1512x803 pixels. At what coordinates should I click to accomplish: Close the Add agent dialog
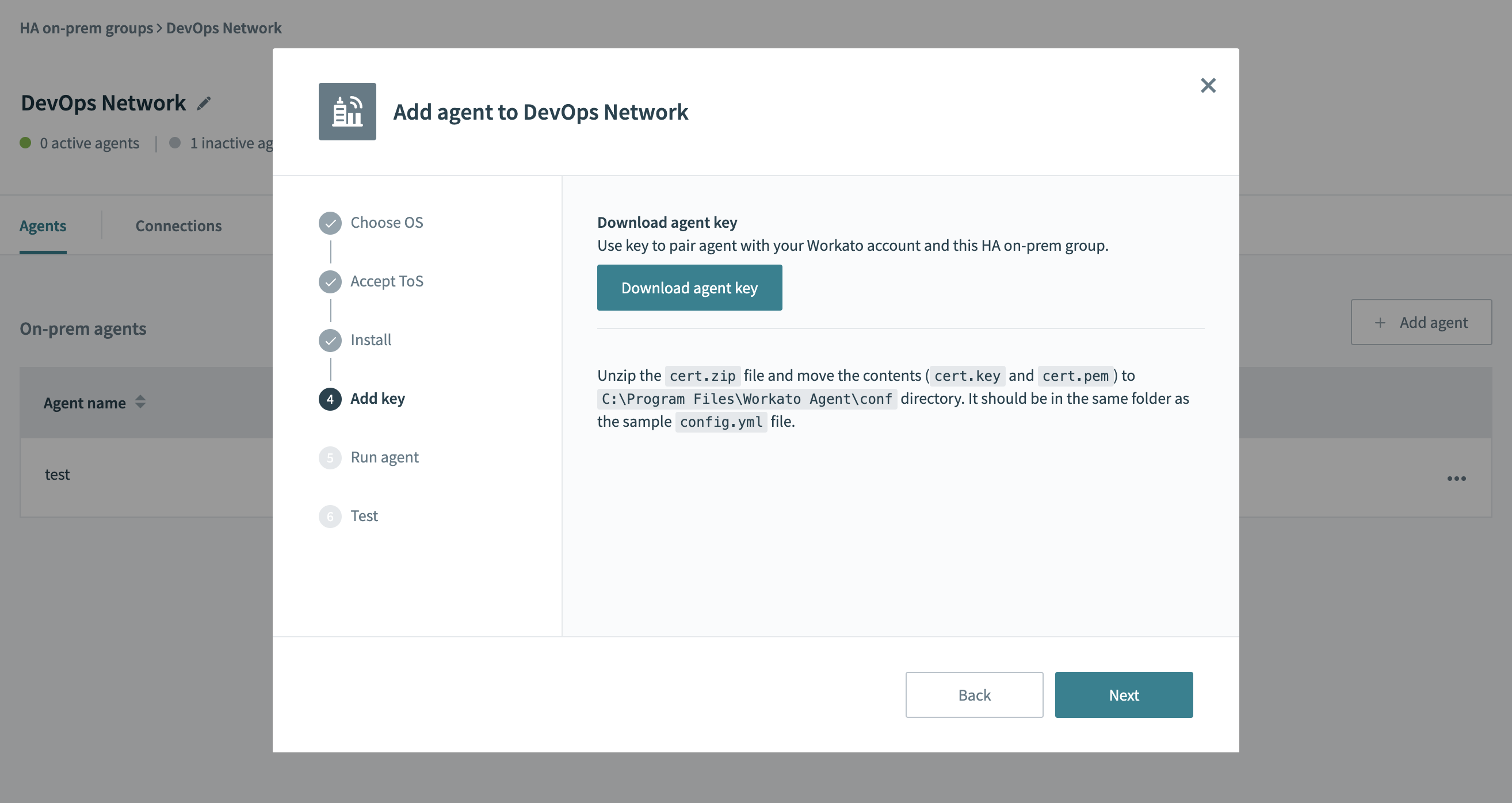pos(1208,86)
